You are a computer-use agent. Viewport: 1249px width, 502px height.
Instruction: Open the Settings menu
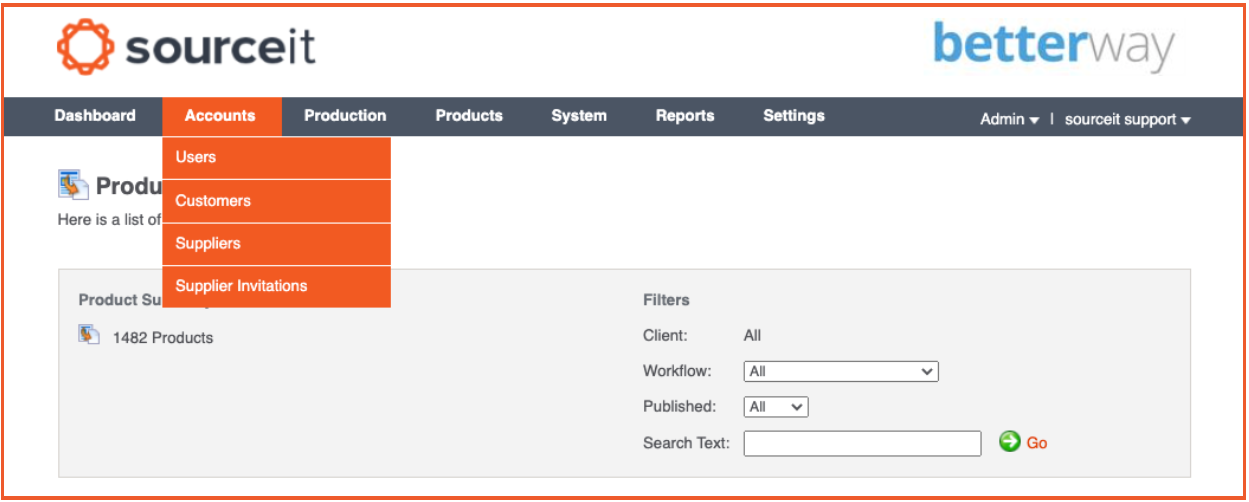(x=794, y=116)
